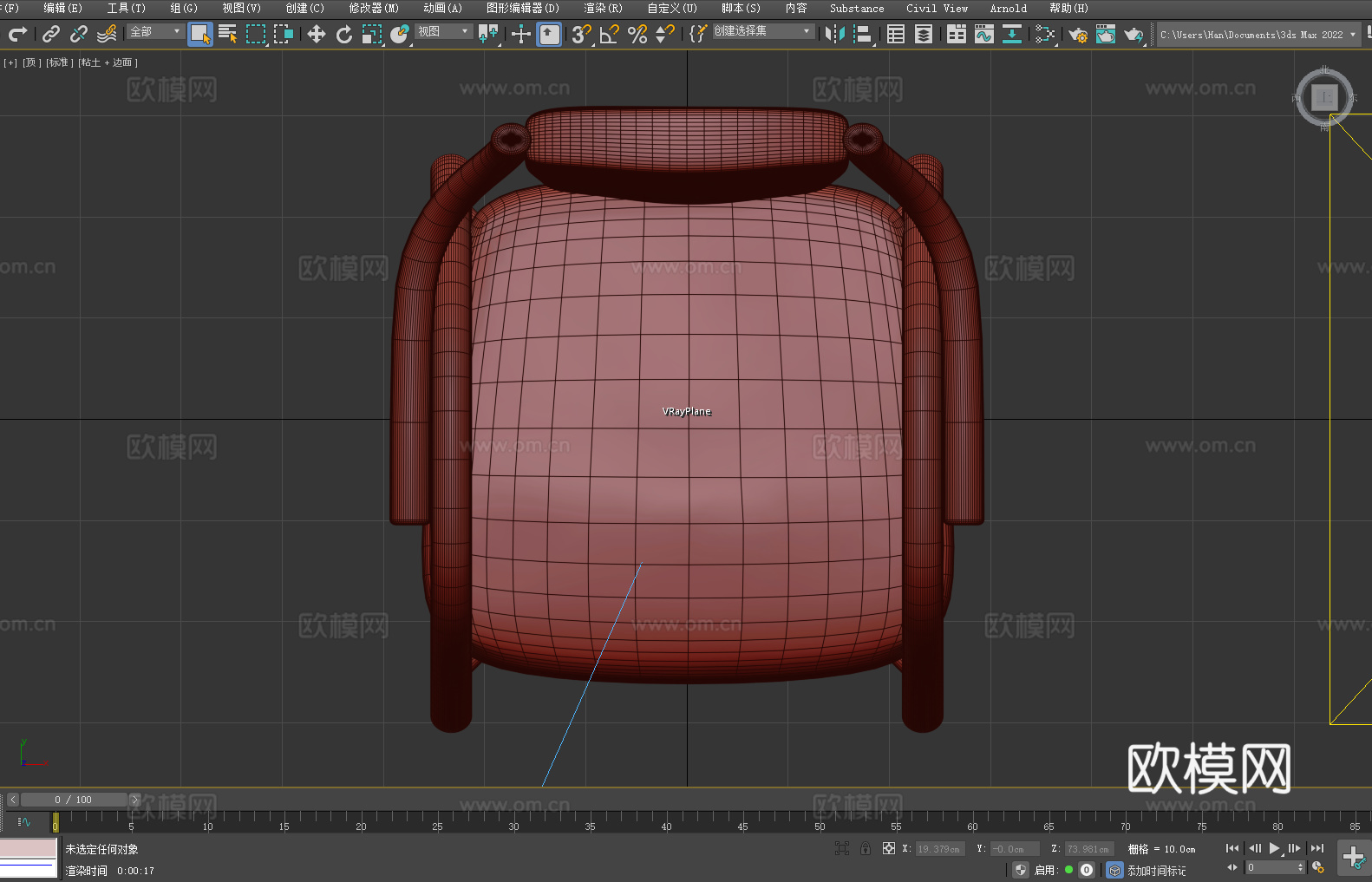This screenshot has height=882, width=1372.
Task: Click the pink color swatch in status bar
Action: click(x=28, y=848)
